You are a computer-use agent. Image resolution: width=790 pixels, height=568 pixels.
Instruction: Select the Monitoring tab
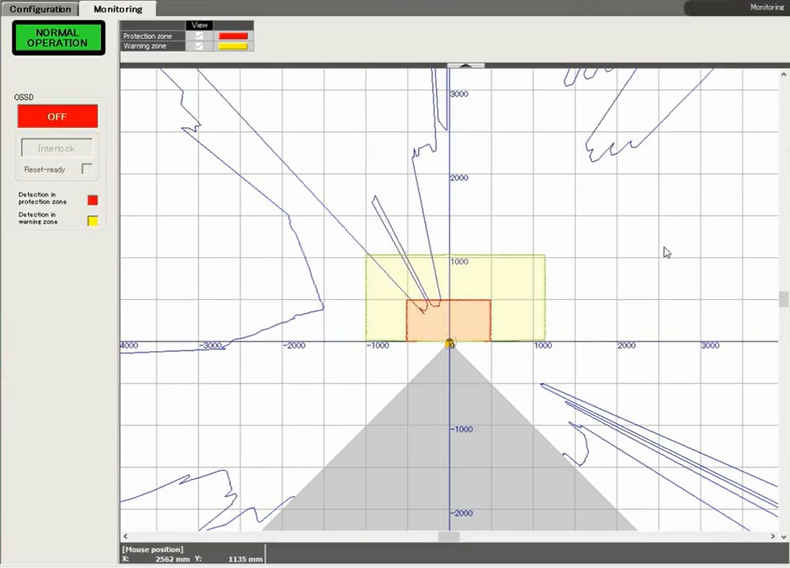click(x=118, y=9)
